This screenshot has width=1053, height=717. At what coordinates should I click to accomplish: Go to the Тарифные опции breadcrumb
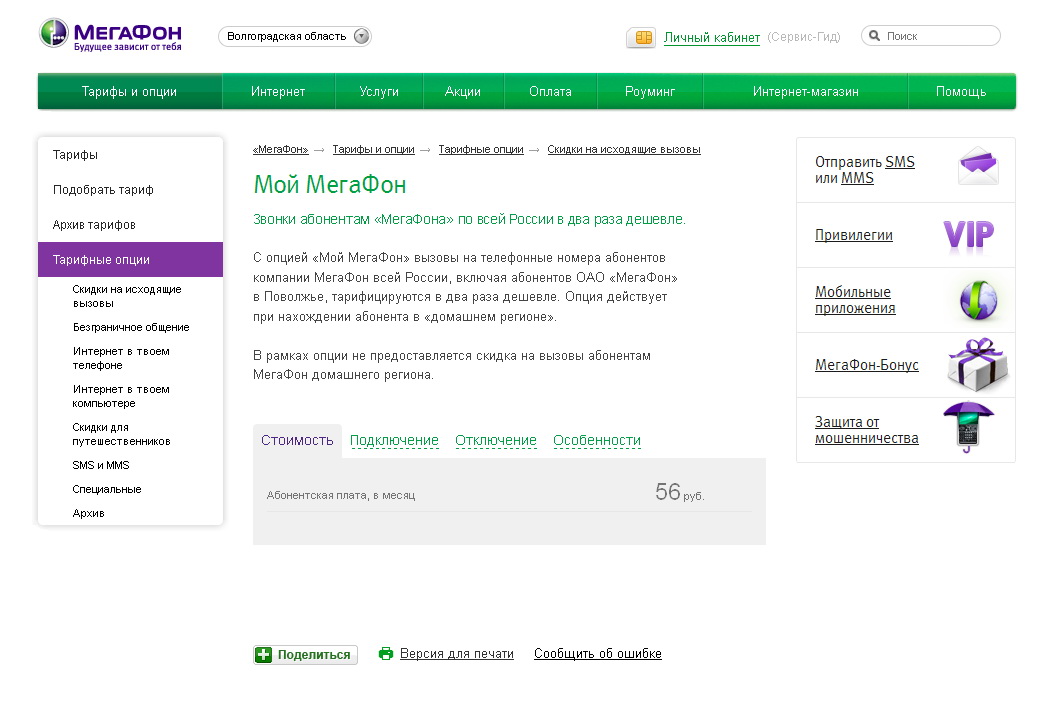point(480,149)
